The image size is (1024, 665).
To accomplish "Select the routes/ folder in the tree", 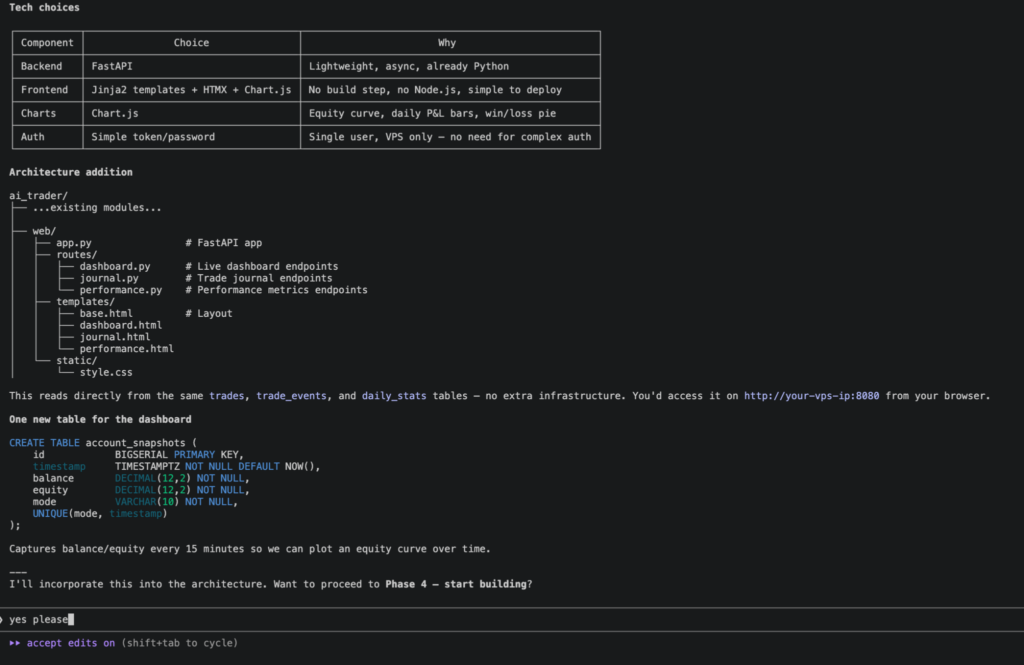I will pos(76,255).
